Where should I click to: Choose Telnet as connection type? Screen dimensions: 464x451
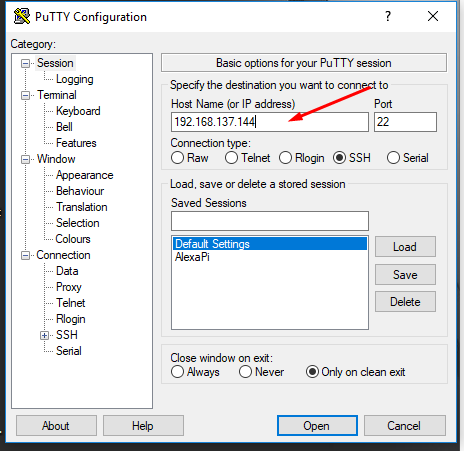coord(231,158)
